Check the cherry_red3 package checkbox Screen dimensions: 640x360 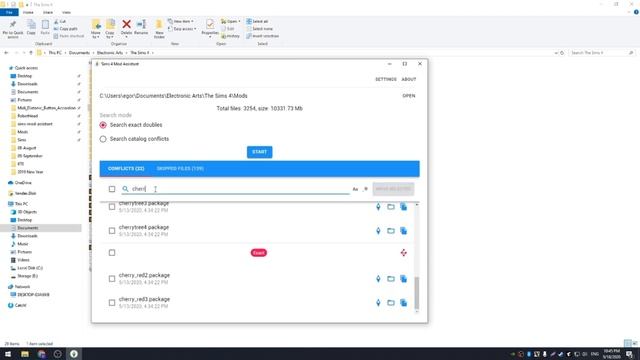pos(112,303)
